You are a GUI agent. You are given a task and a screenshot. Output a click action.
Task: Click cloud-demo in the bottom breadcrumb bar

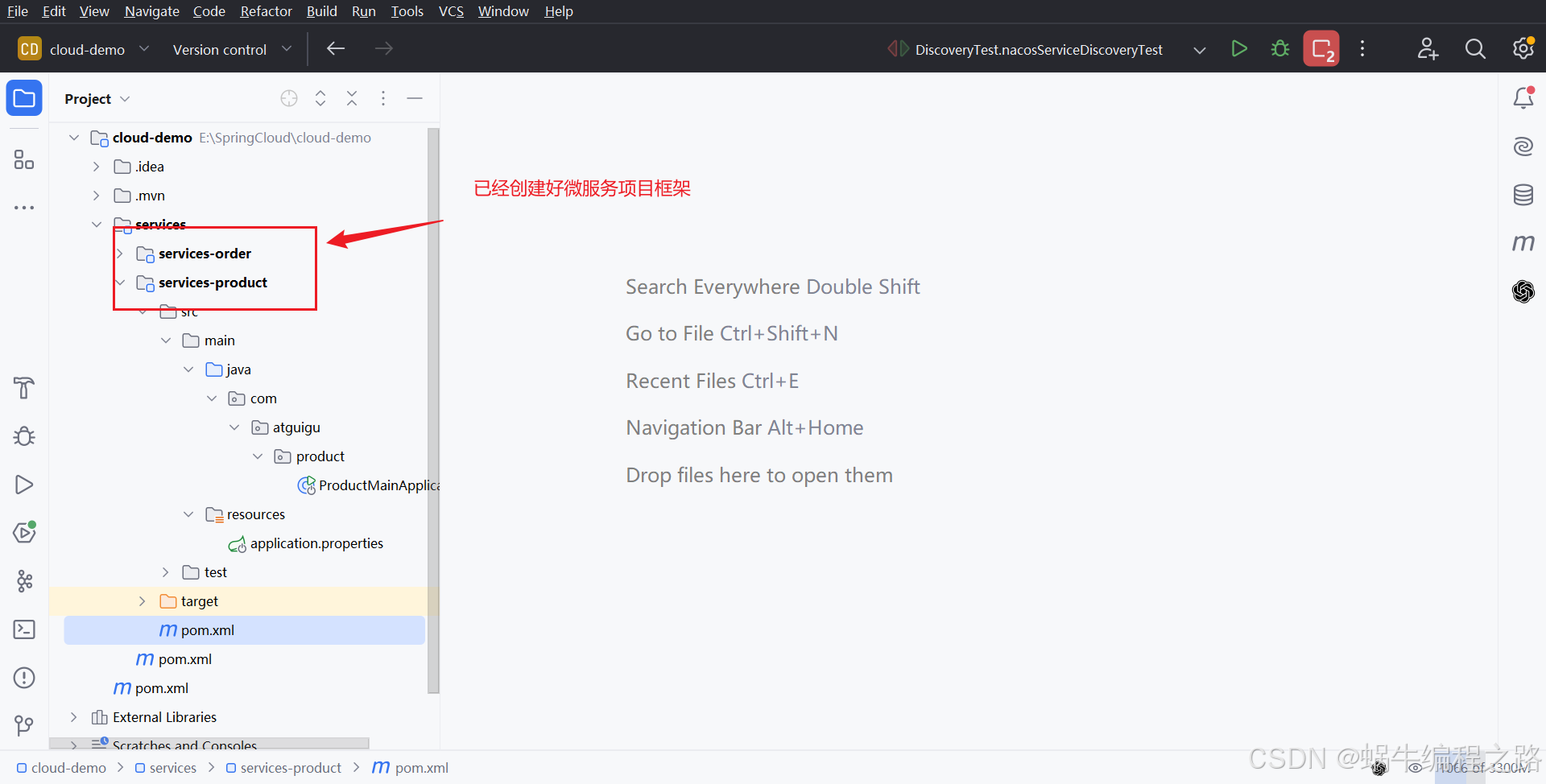tap(62, 768)
